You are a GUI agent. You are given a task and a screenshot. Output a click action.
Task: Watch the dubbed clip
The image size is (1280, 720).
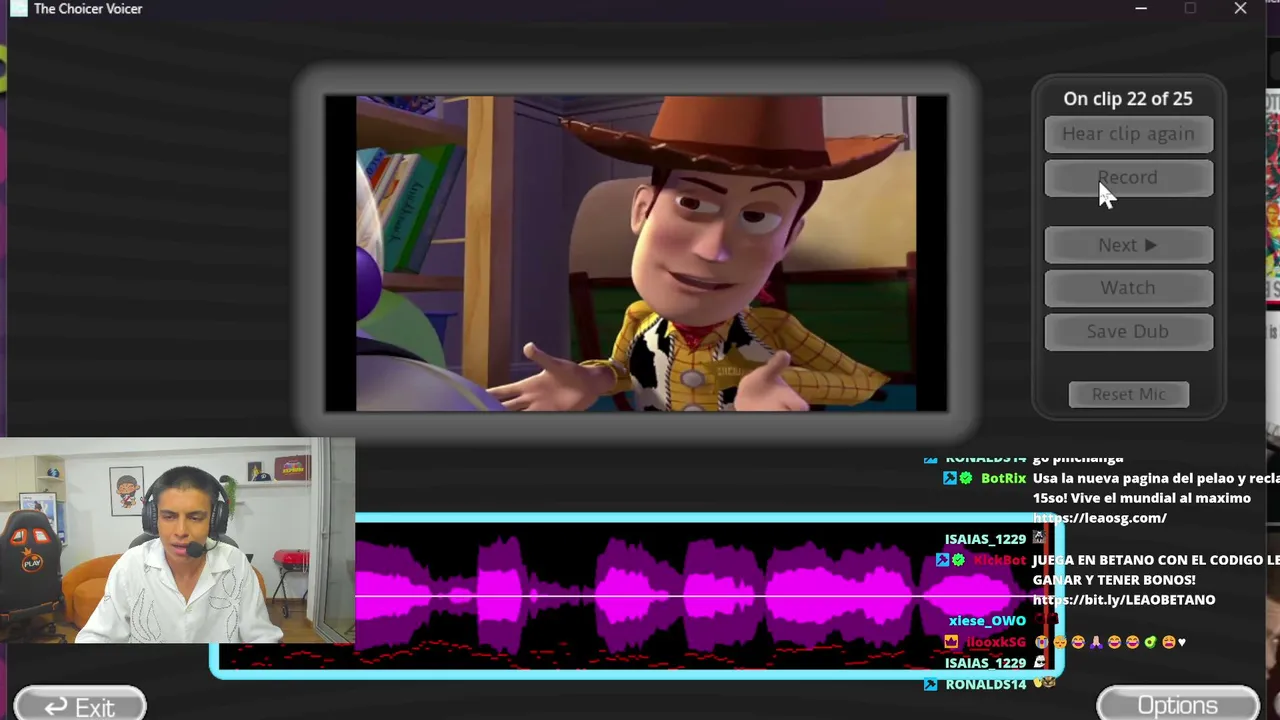(1128, 288)
